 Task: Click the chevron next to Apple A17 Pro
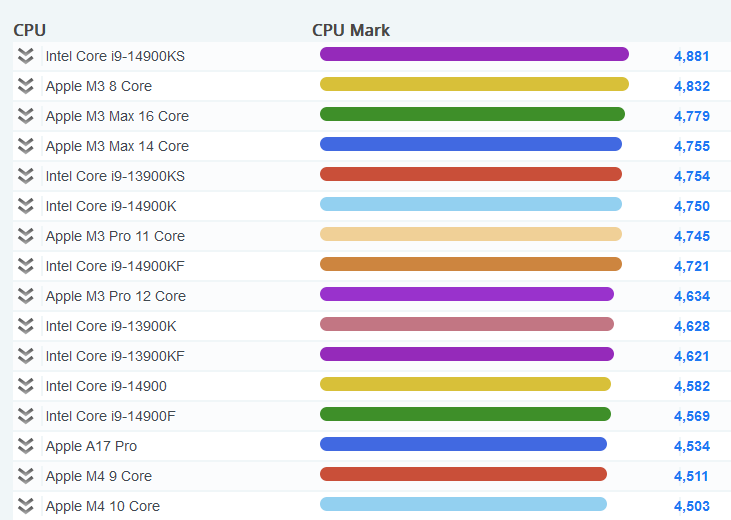[26, 446]
